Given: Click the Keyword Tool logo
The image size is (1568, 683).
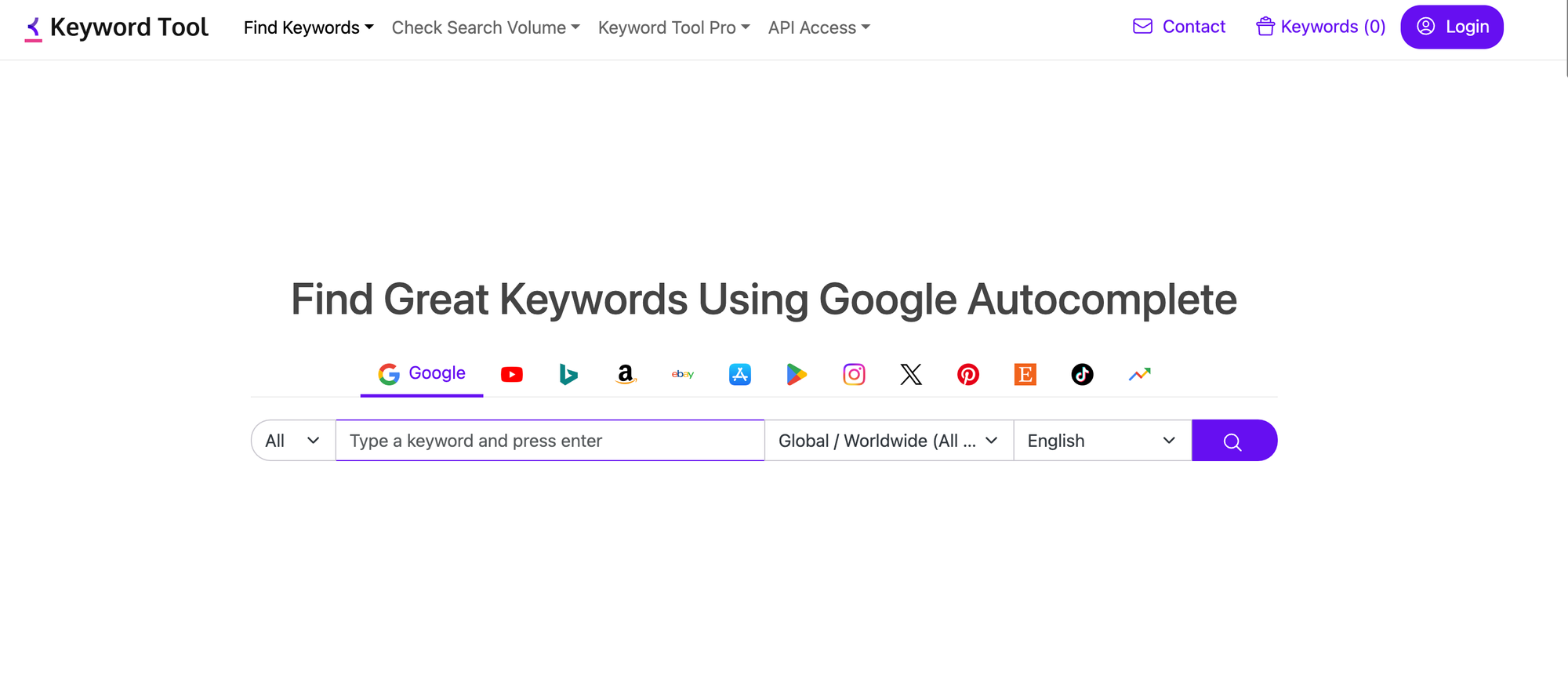Looking at the screenshot, I should pyautogui.click(x=117, y=27).
